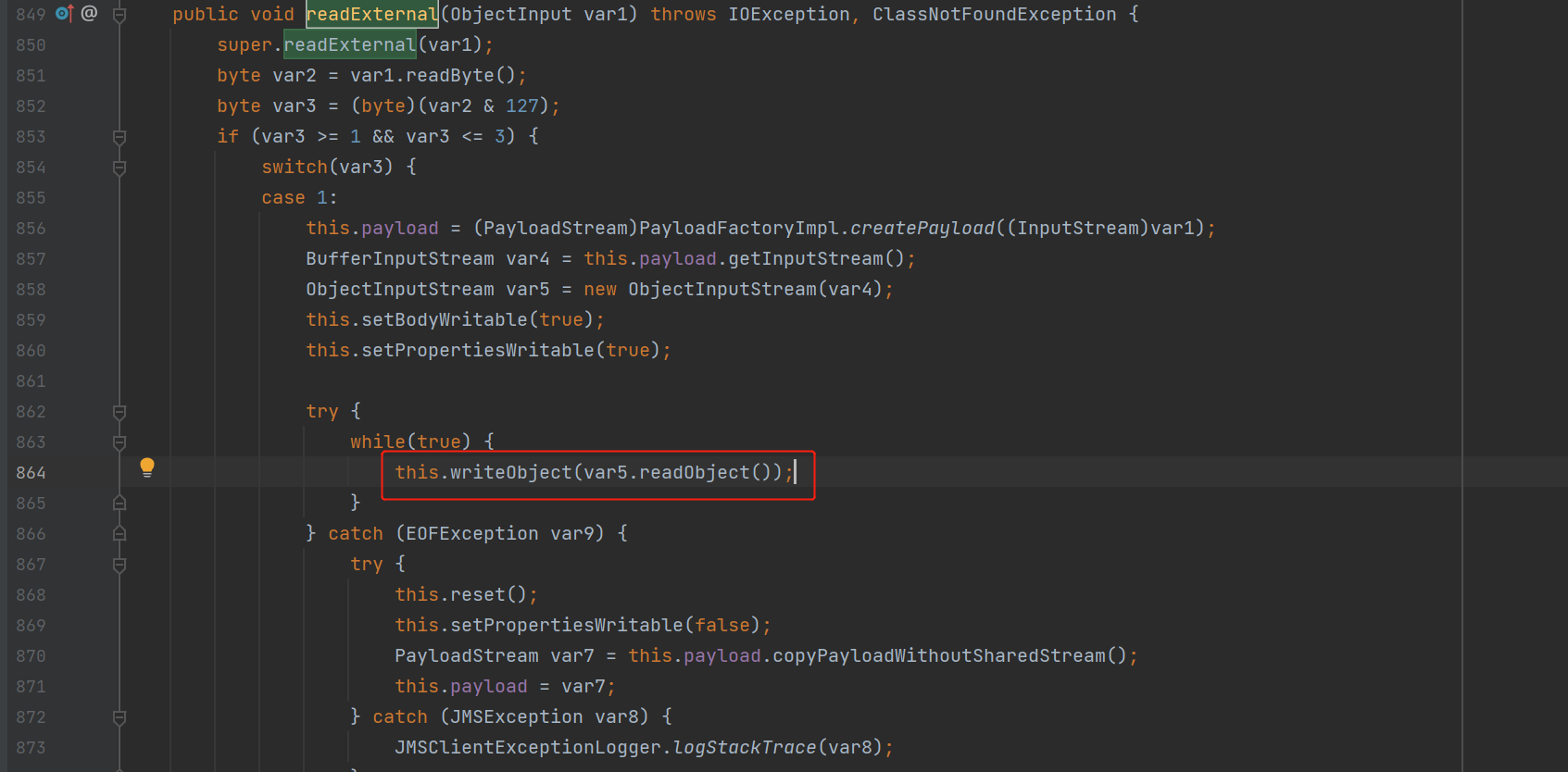Screen dimensions: 1568x772
Task: Collapse the inner try fold at line 867
Action: tap(119, 565)
